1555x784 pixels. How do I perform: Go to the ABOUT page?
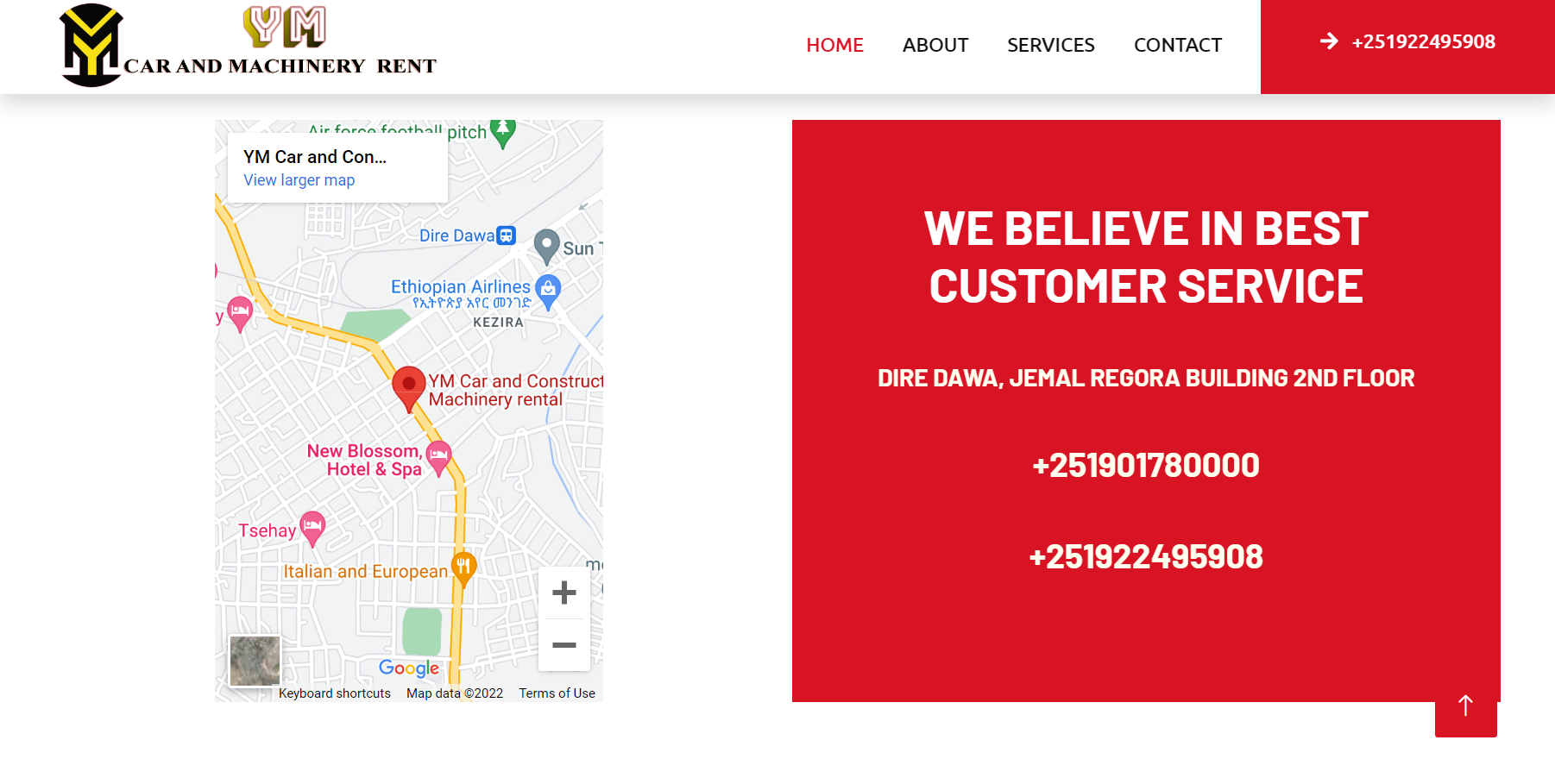[x=935, y=45]
